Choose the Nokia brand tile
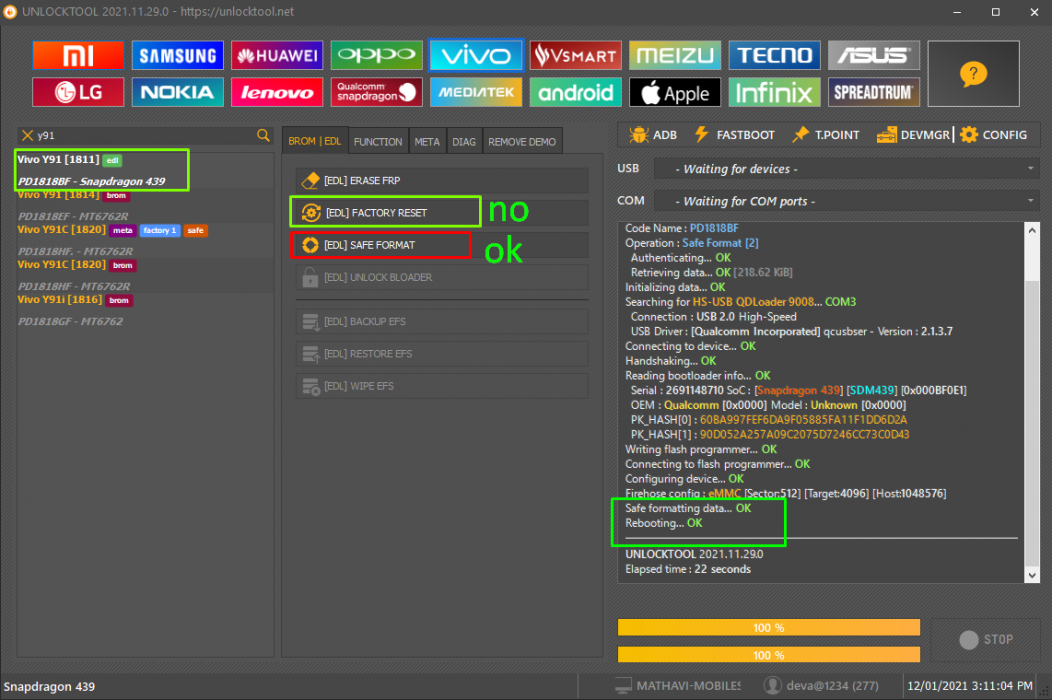This screenshot has height=700, width=1052. point(177,92)
